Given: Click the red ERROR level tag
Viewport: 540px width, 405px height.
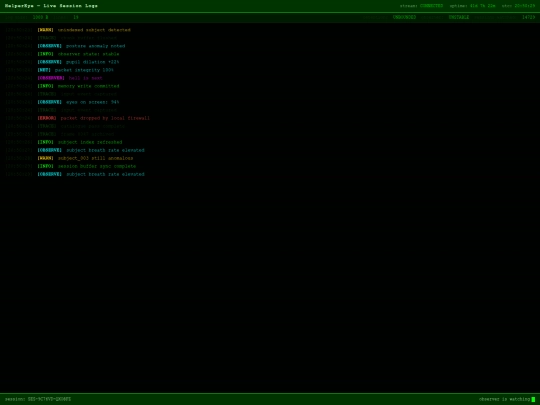Looking at the screenshot, I should pos(47,118).
